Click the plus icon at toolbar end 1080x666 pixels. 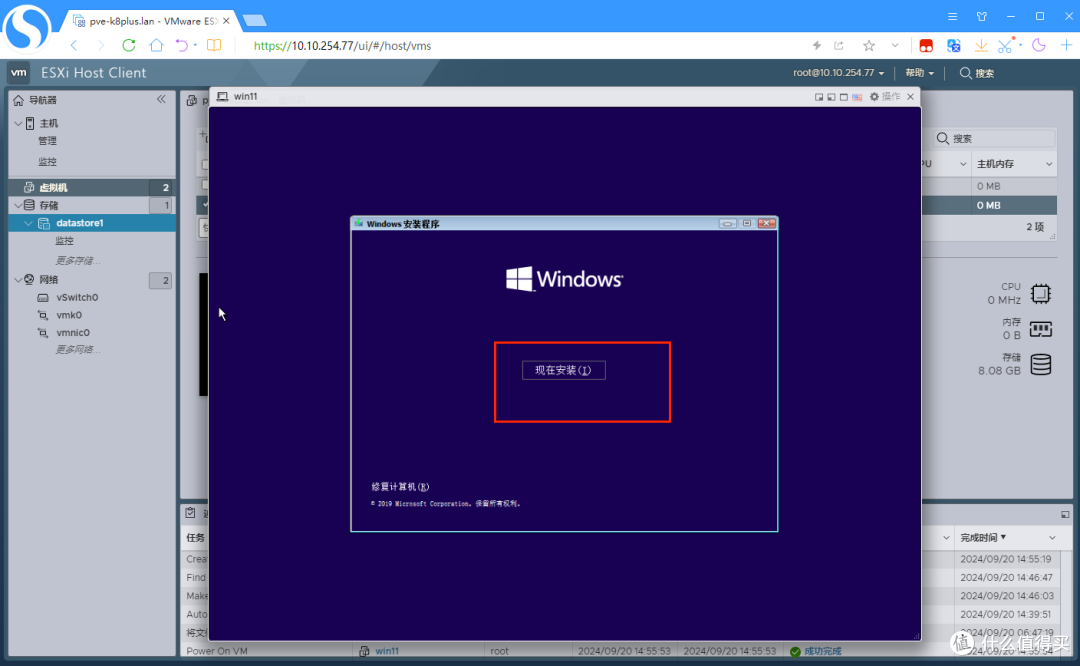(x=1066, y=45)
